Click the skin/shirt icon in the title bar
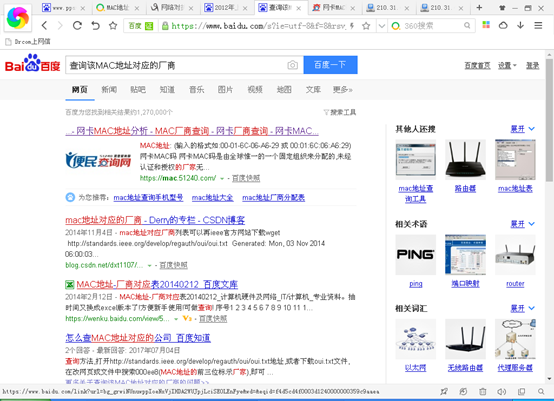 click(502, 8)
